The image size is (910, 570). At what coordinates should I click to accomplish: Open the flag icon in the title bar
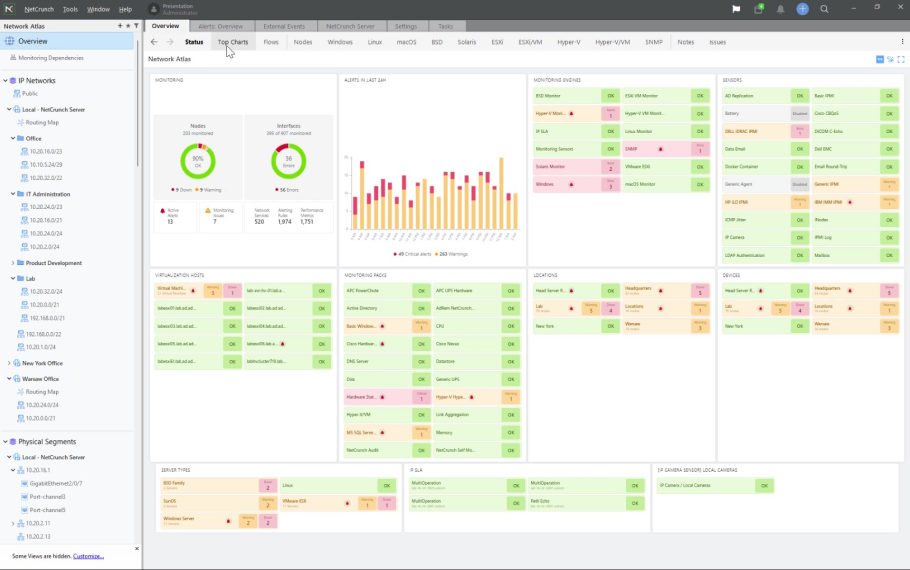pyautogui.click(x=736, y=9)
